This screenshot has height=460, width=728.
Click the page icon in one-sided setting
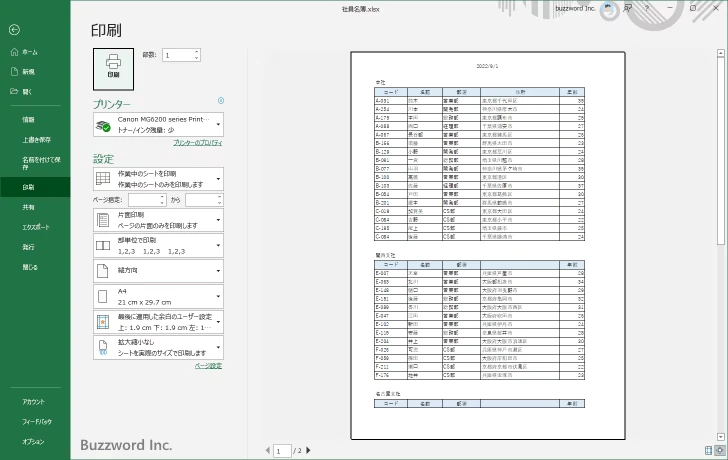103,220
